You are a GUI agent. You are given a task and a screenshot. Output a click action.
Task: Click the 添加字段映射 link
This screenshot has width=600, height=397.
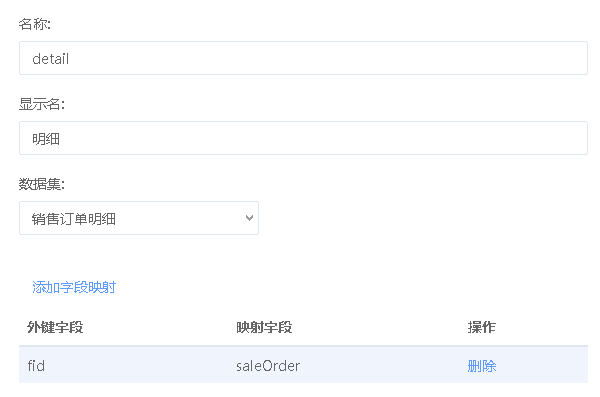[74, 287]
